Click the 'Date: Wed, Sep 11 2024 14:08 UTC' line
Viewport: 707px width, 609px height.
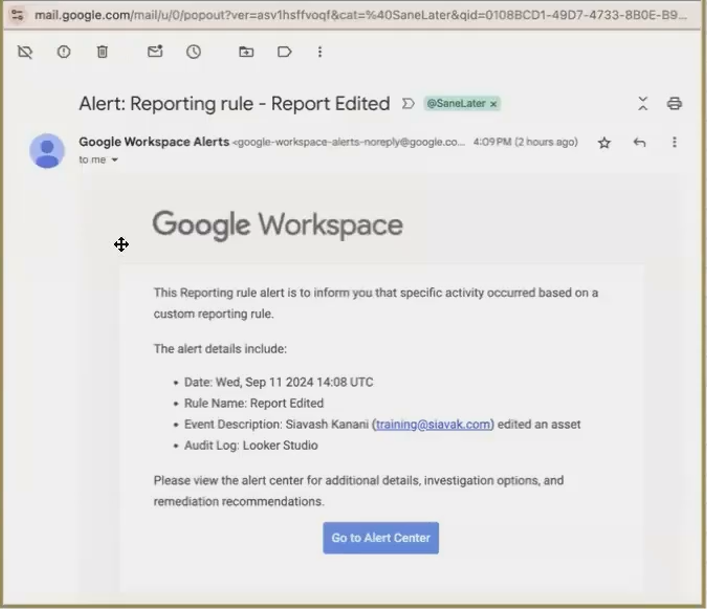coord(279,382)
